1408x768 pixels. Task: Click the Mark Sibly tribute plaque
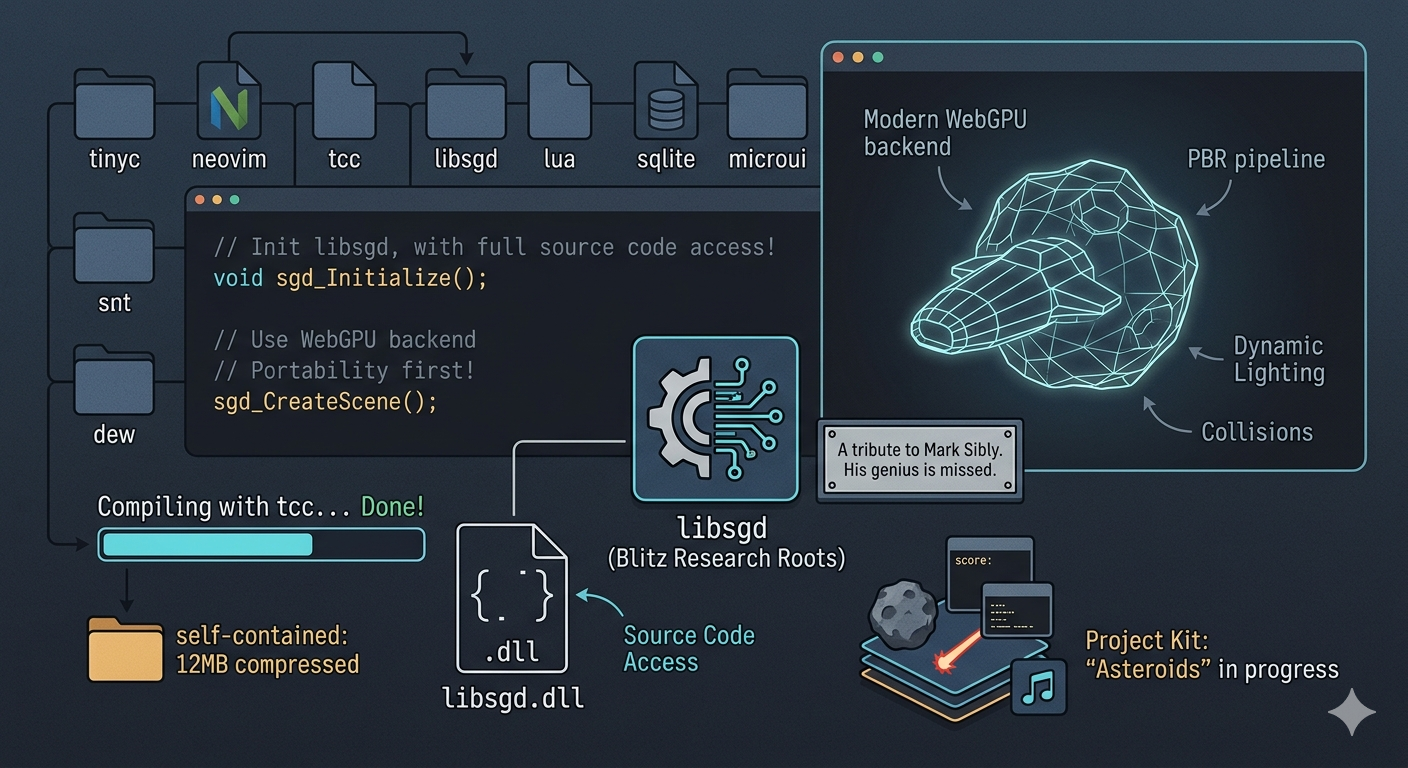click(920, 459)
